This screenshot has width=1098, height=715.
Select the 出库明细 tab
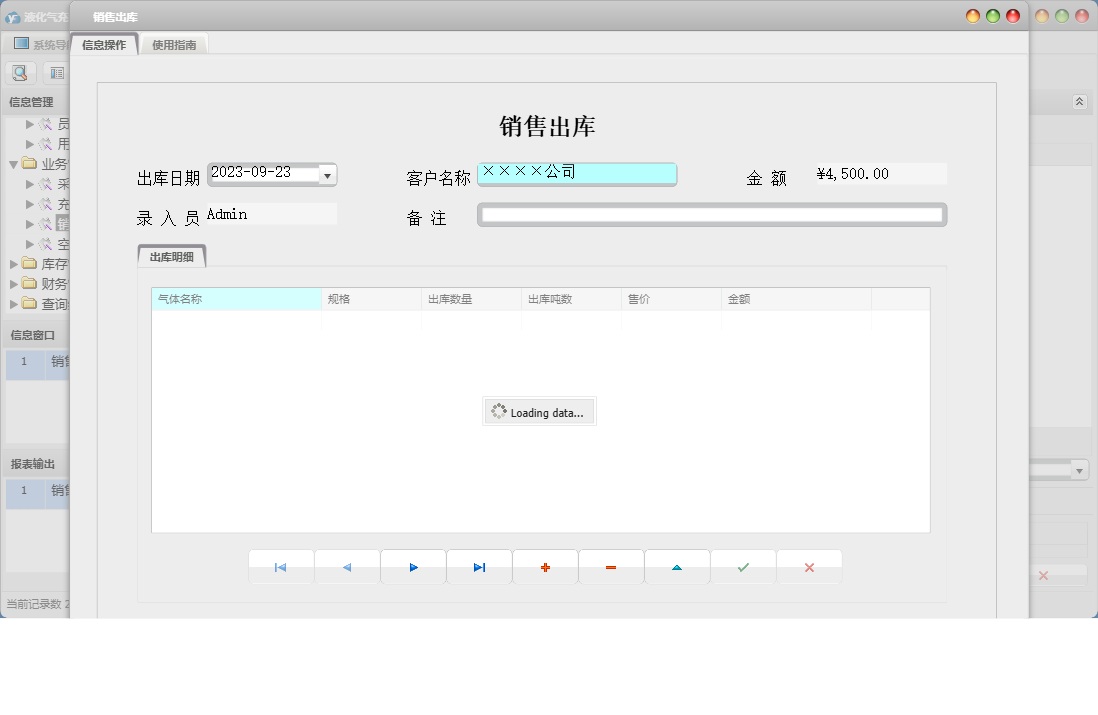[x=172, y=255]
